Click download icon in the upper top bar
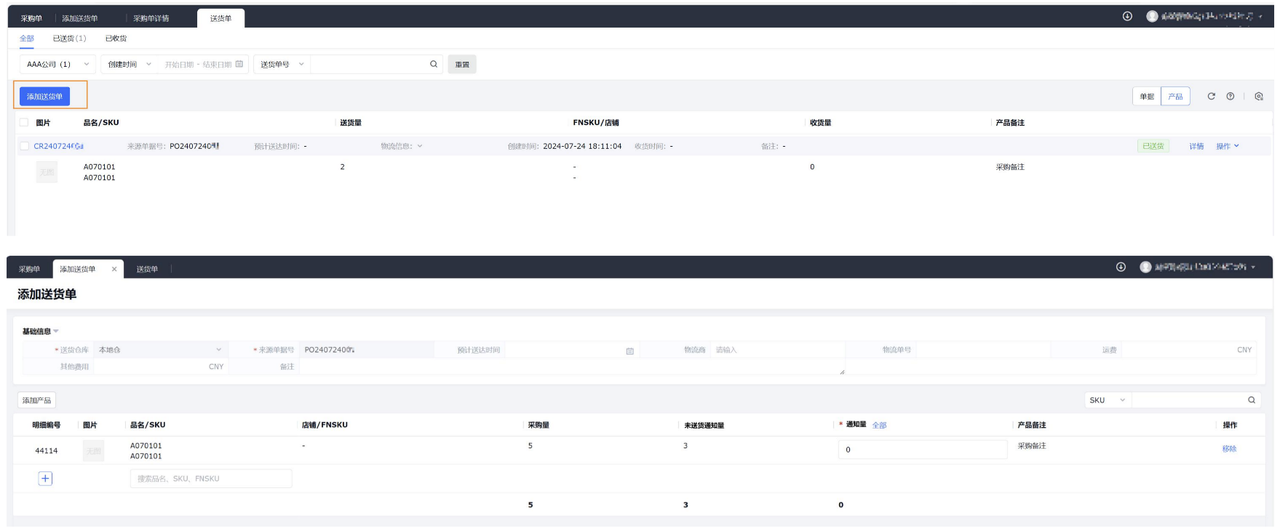This screenshot has height=531, width=1280. coord(1127,16)
